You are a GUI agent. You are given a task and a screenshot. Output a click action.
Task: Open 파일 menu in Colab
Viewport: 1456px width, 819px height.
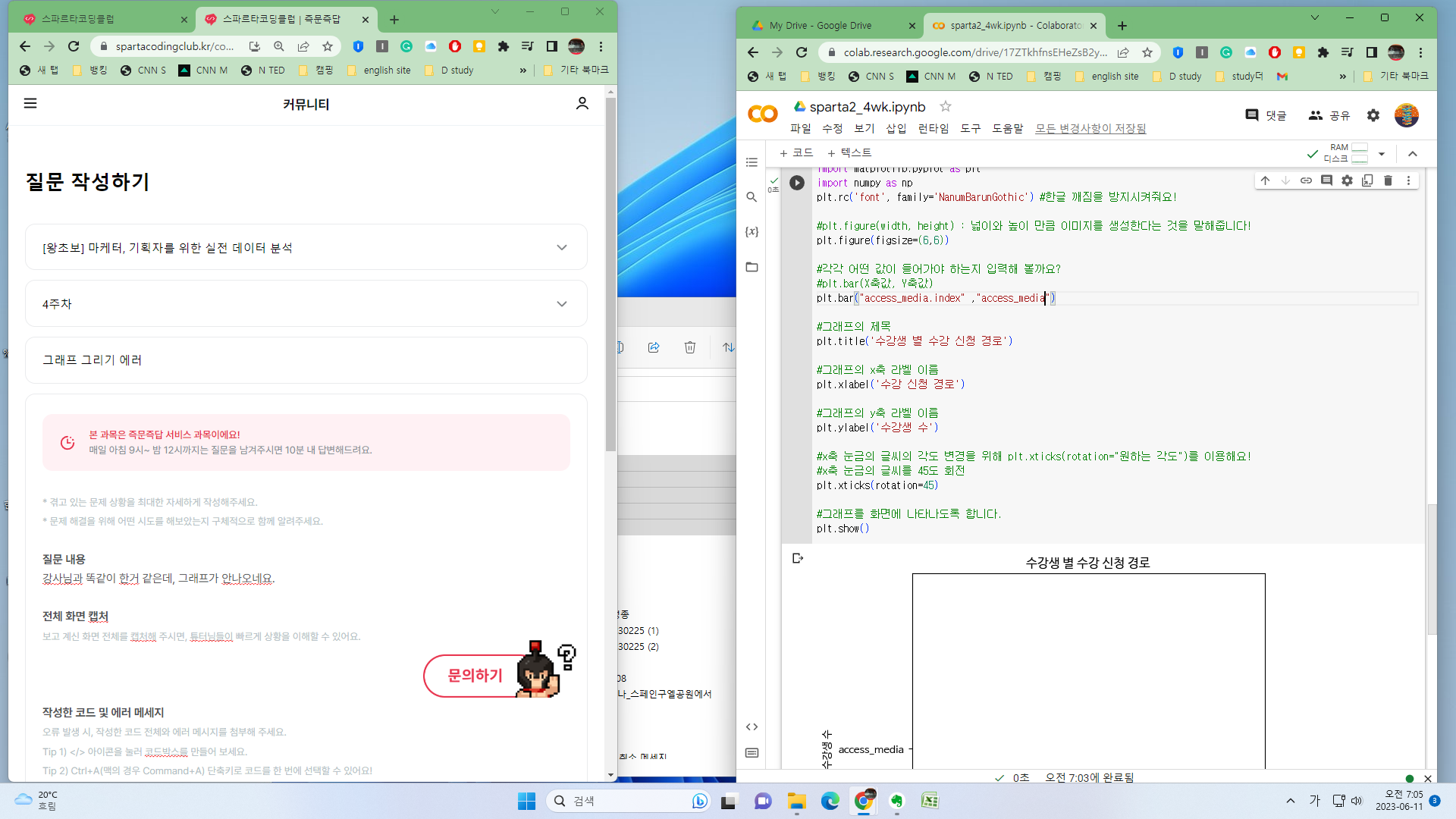pyautogui.click(x=800, y=128)
